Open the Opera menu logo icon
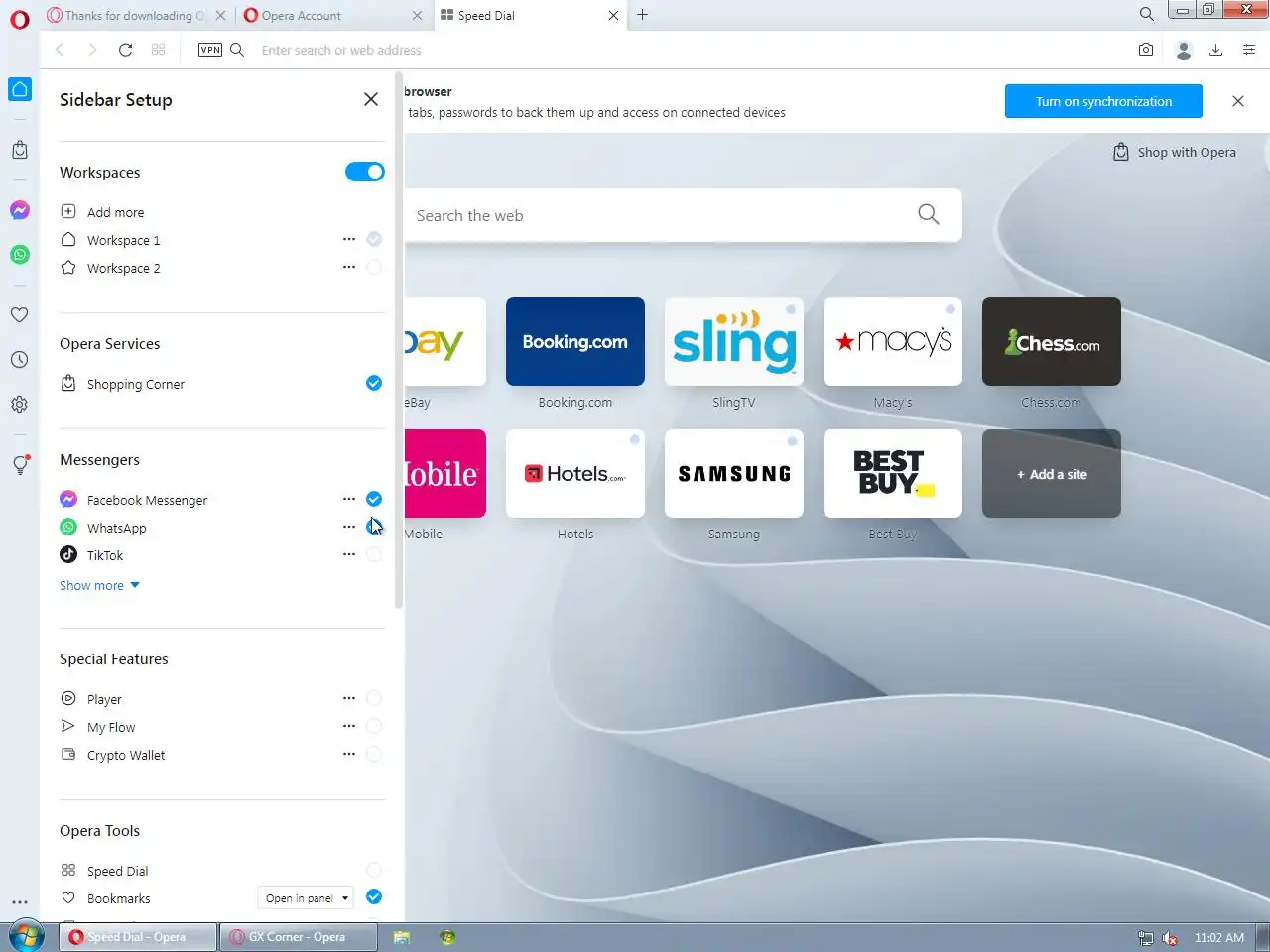 point(20,19)
